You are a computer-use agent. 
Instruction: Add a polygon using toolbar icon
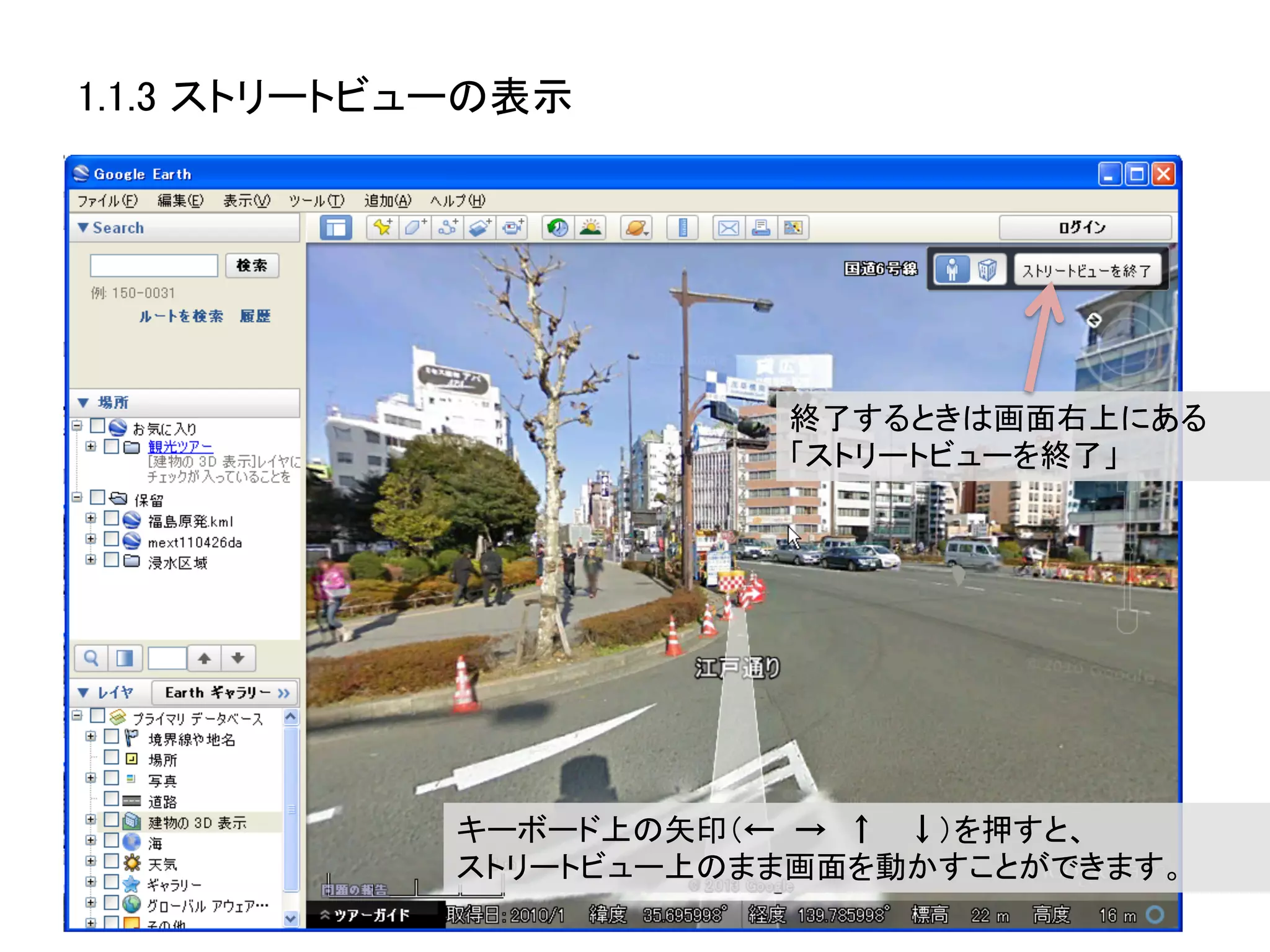click(x=415, y=227)
